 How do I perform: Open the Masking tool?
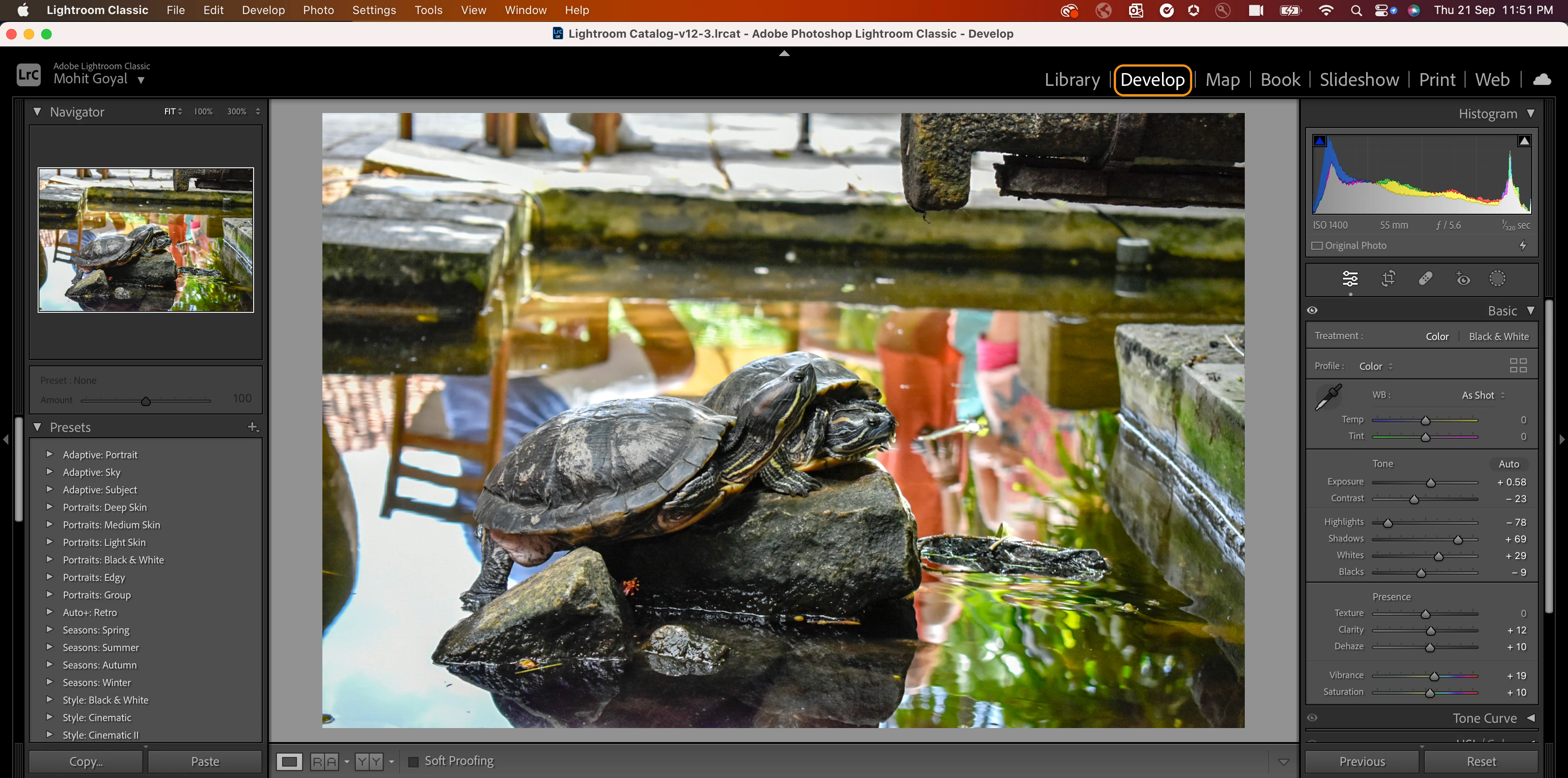click(x=1497, y=279)
